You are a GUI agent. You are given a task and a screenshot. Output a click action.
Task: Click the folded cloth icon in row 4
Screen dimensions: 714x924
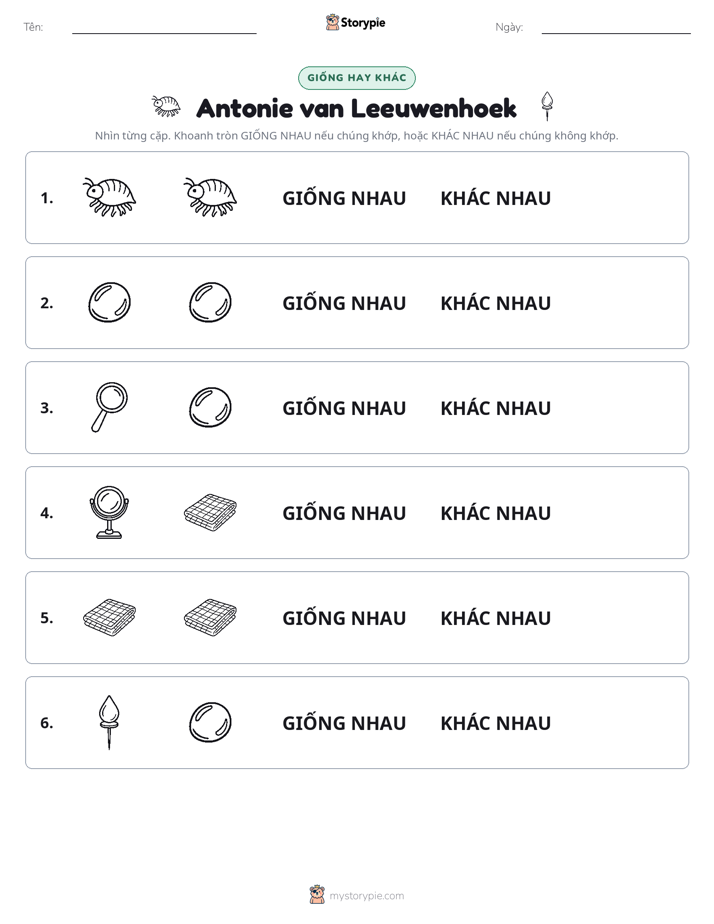[210, 512]
